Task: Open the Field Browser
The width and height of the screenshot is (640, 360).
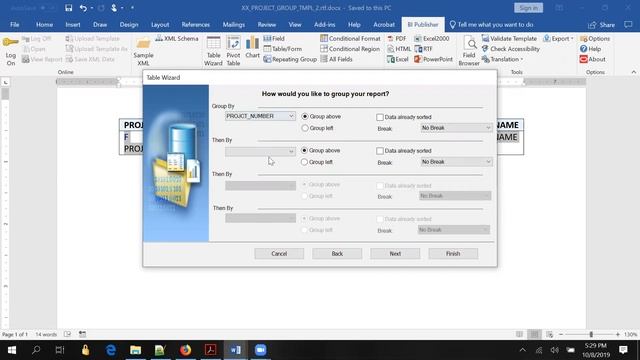Action: pyautogui.click(x=469, y=51)
